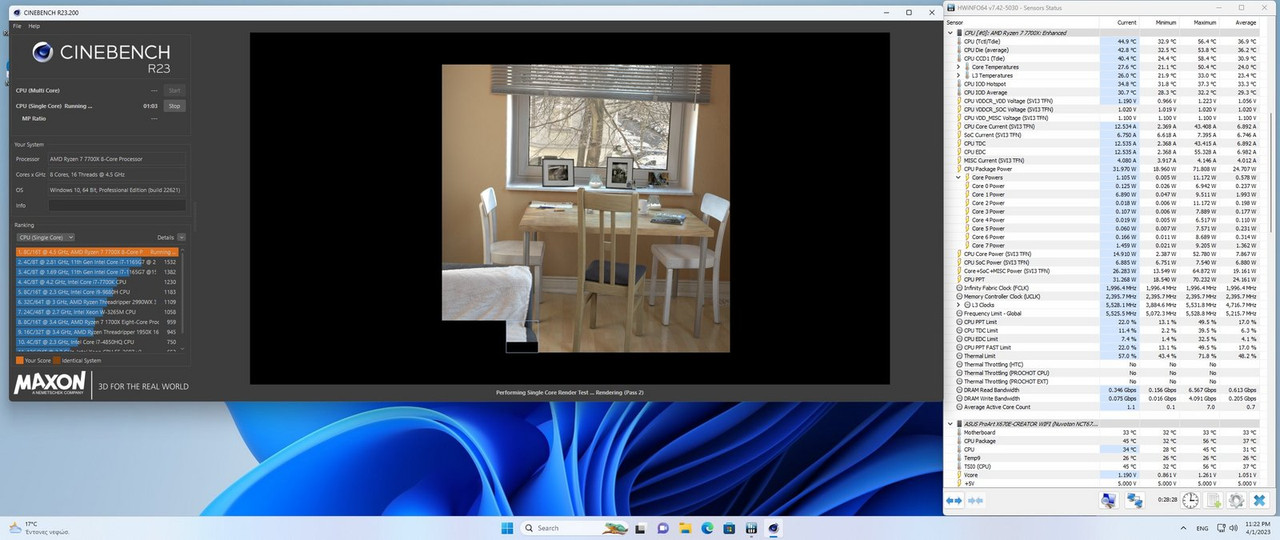Click the greyed-out multi core Start button

coord(174,90)
